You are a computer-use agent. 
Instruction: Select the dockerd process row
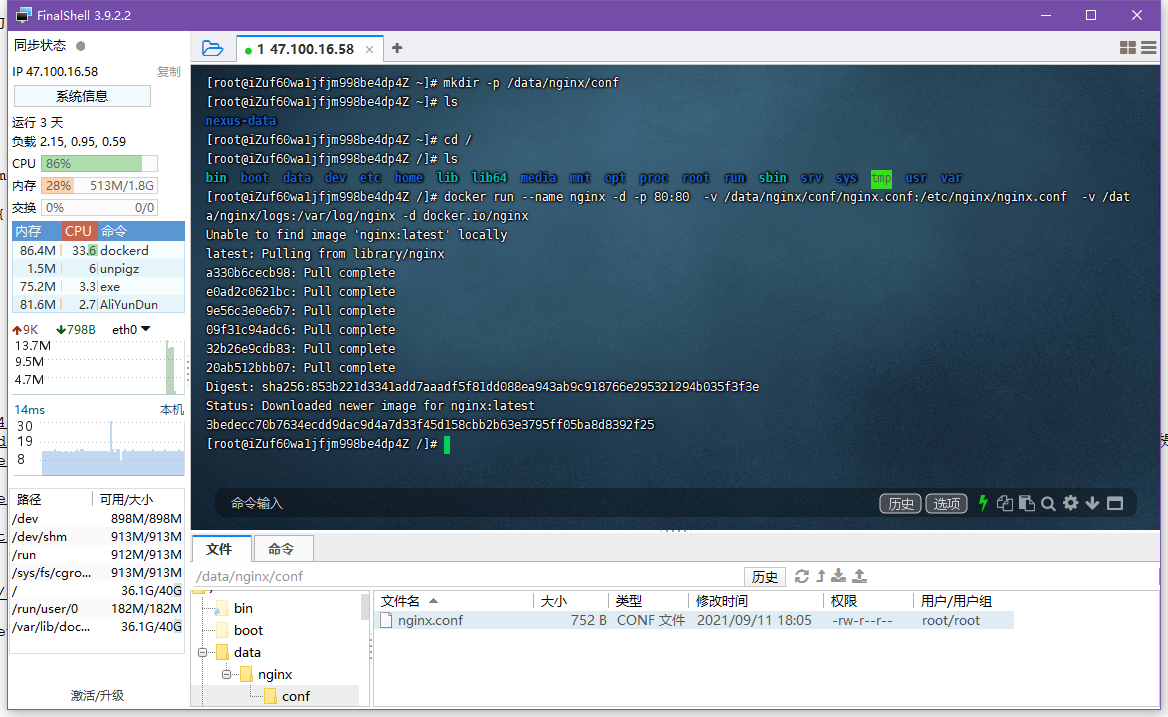tap(98, 251)
